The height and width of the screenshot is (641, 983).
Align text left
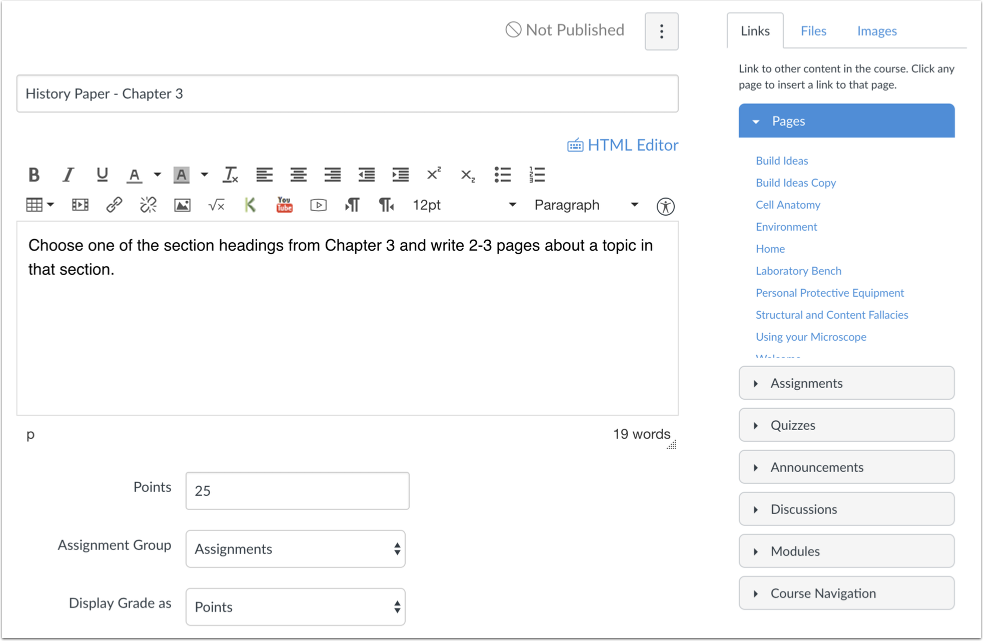(x=265, y=175)
